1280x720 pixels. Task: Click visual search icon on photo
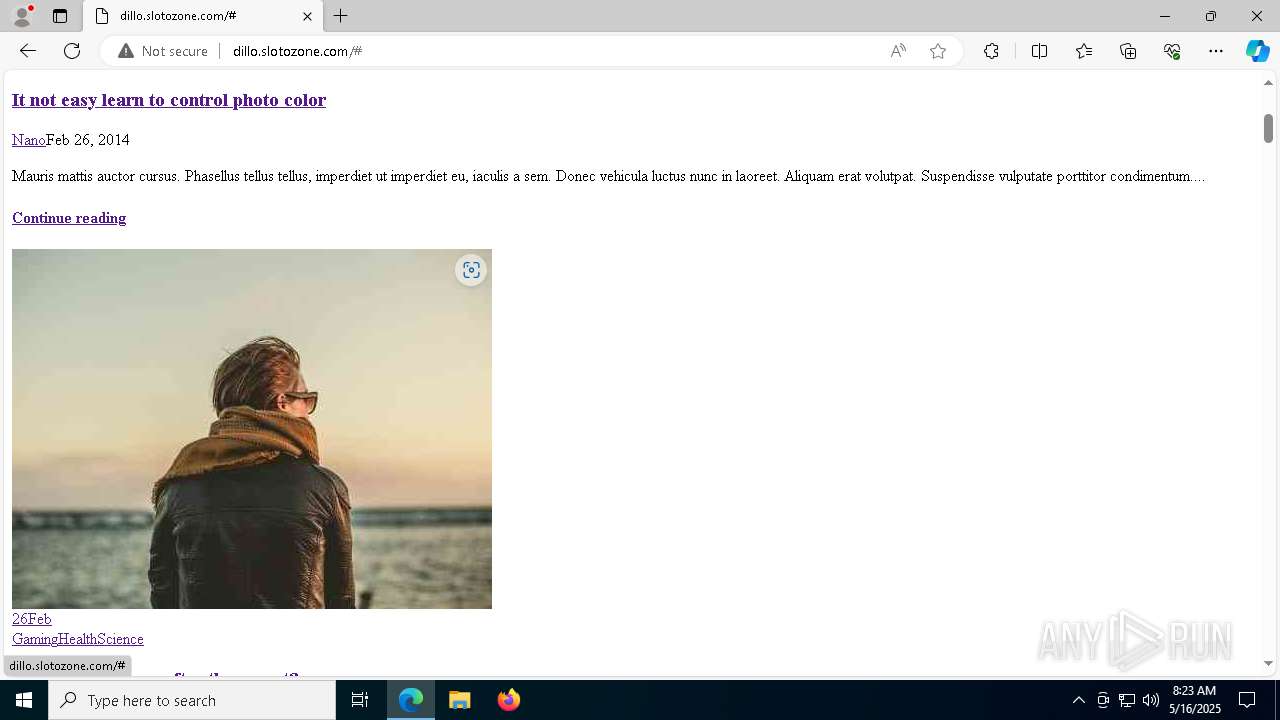471,270
